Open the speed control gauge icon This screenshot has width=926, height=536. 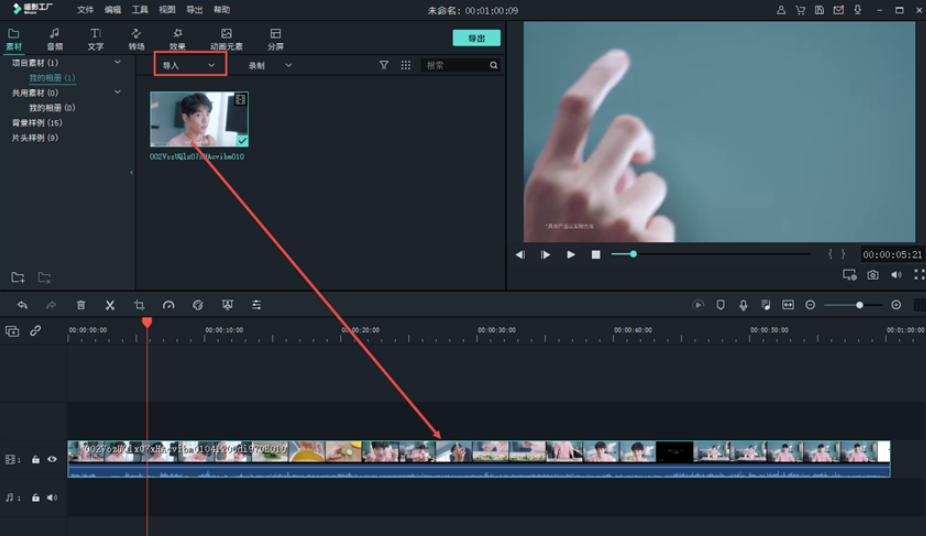click(x=168, y=305)
